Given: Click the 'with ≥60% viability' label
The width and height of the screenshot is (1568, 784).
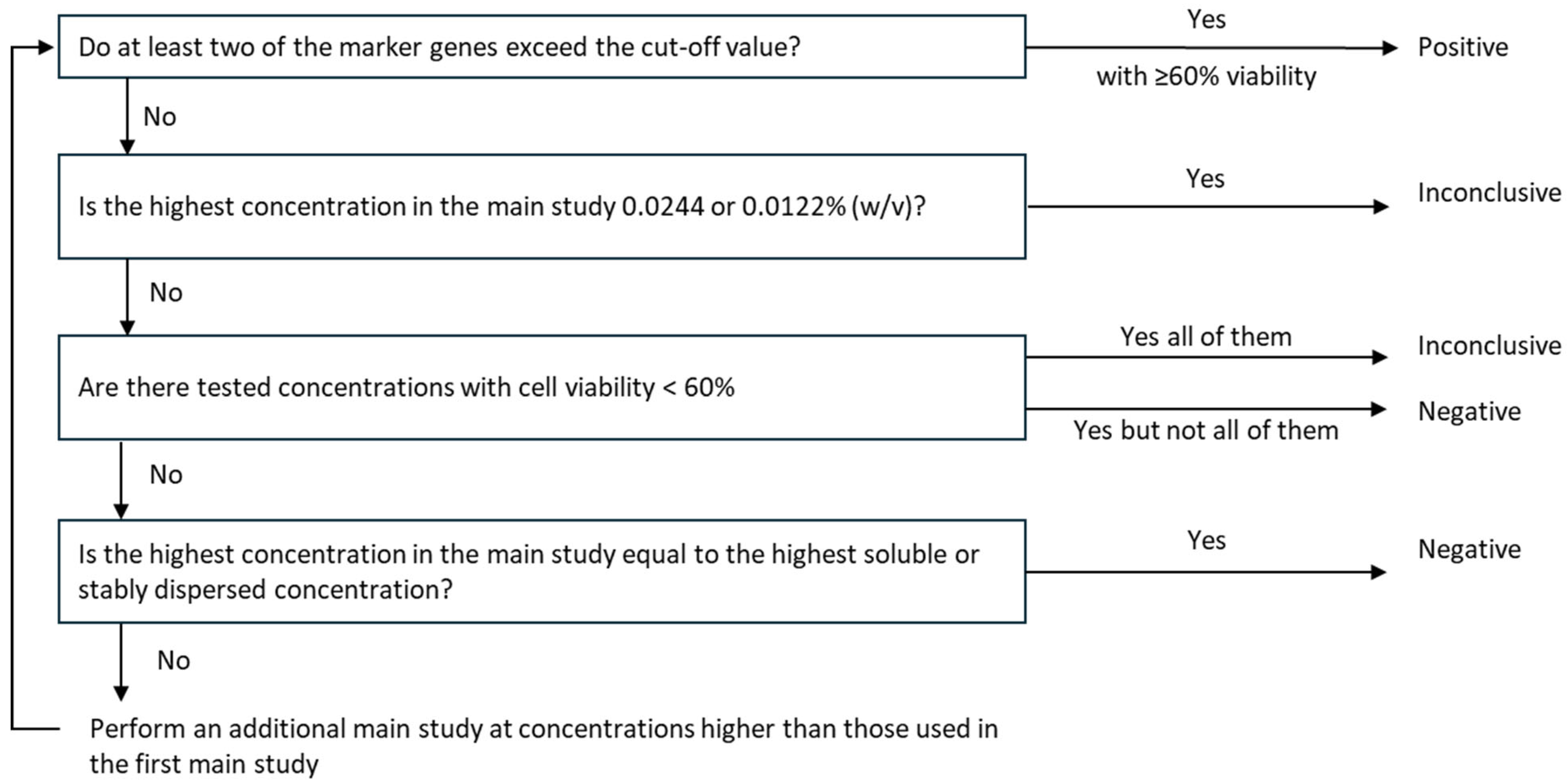Looking at the screenshot, I should pyautogui.click(x=1206, y=77).
